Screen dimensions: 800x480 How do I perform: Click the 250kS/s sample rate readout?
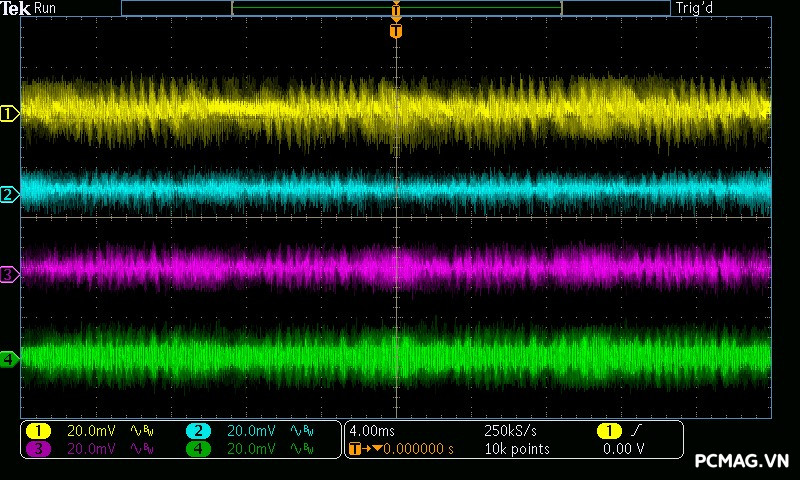(512, 430)
